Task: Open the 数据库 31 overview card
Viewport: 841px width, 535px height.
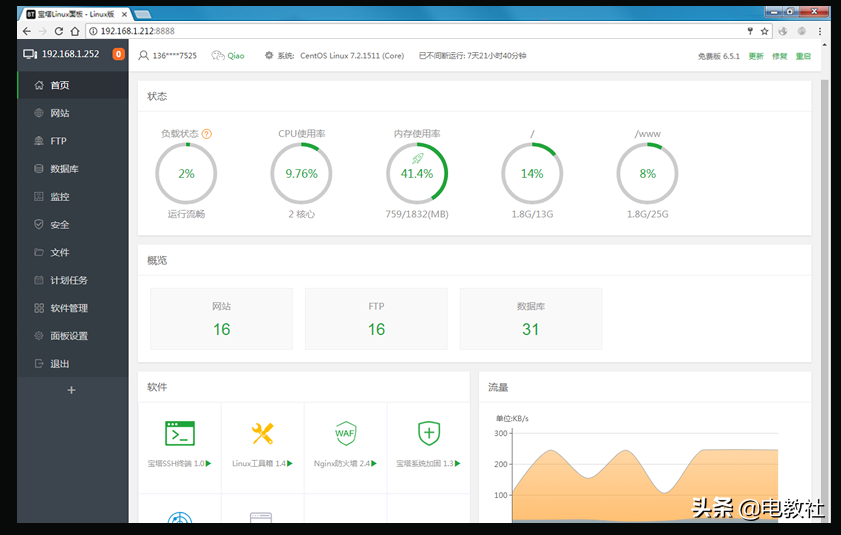Action: (x=531, y=319)
